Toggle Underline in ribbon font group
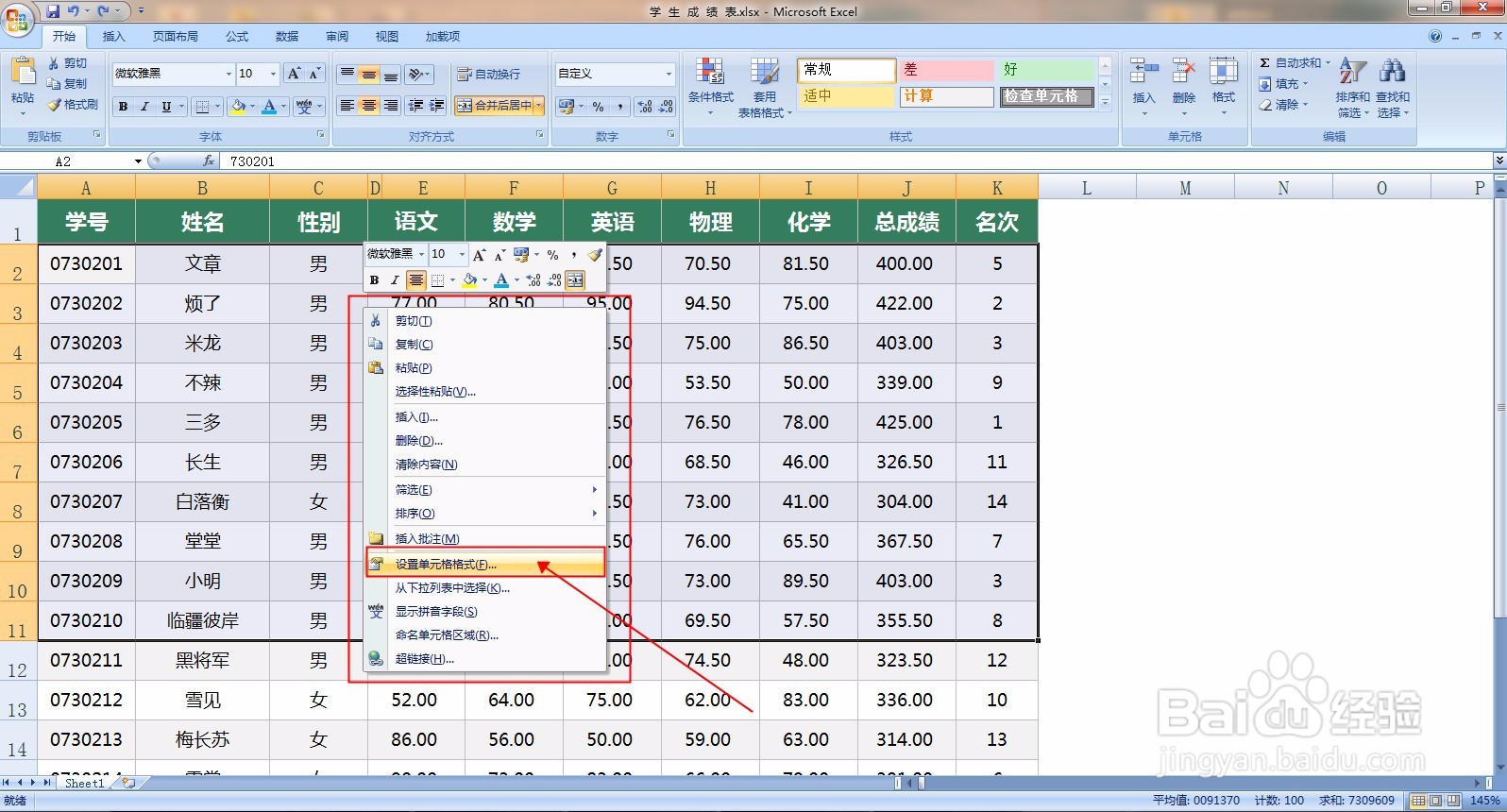Image resolution: width=1507 pixels, height=812 pixels. 166,107
